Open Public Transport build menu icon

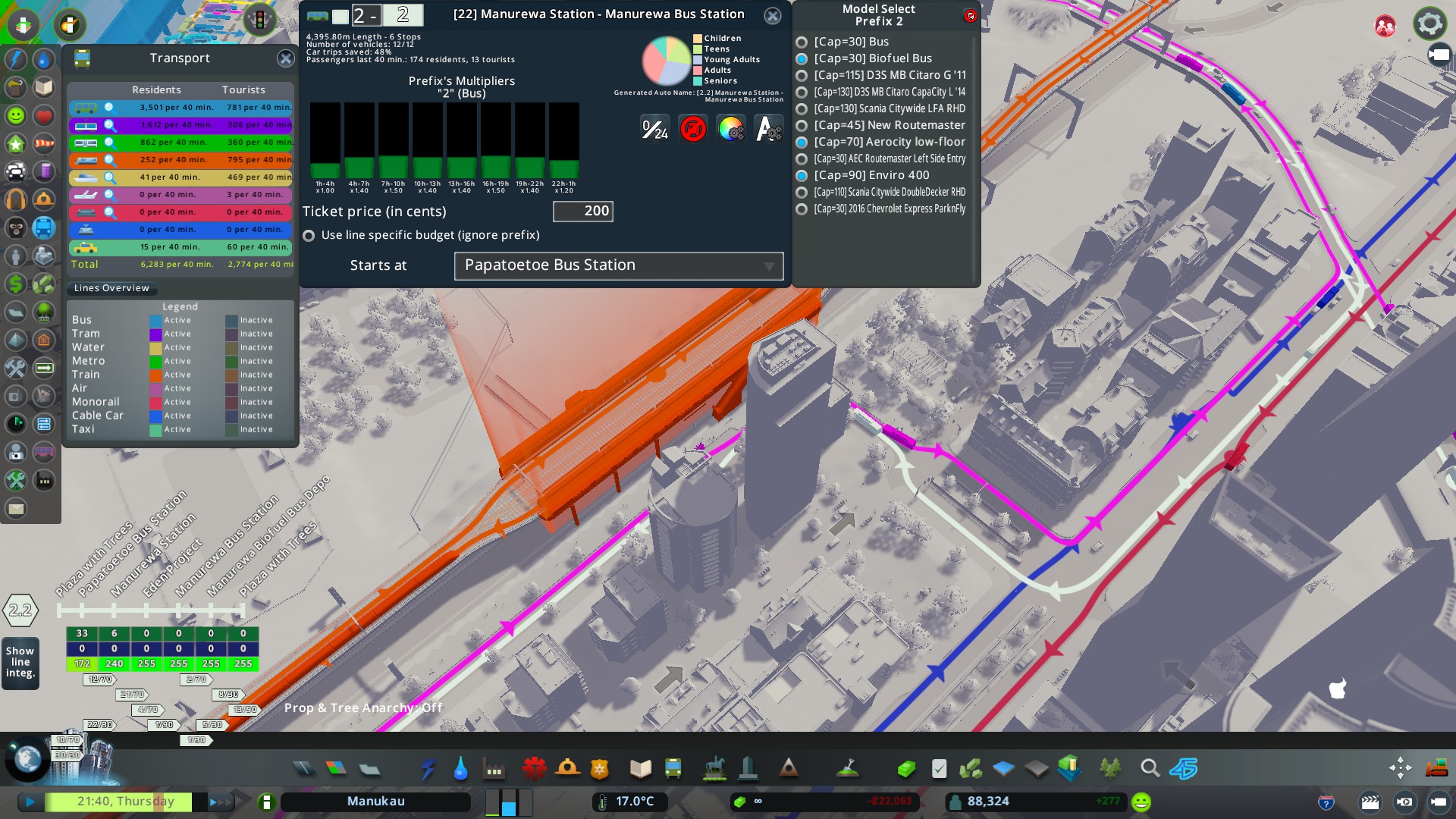(x=673, y=769)
